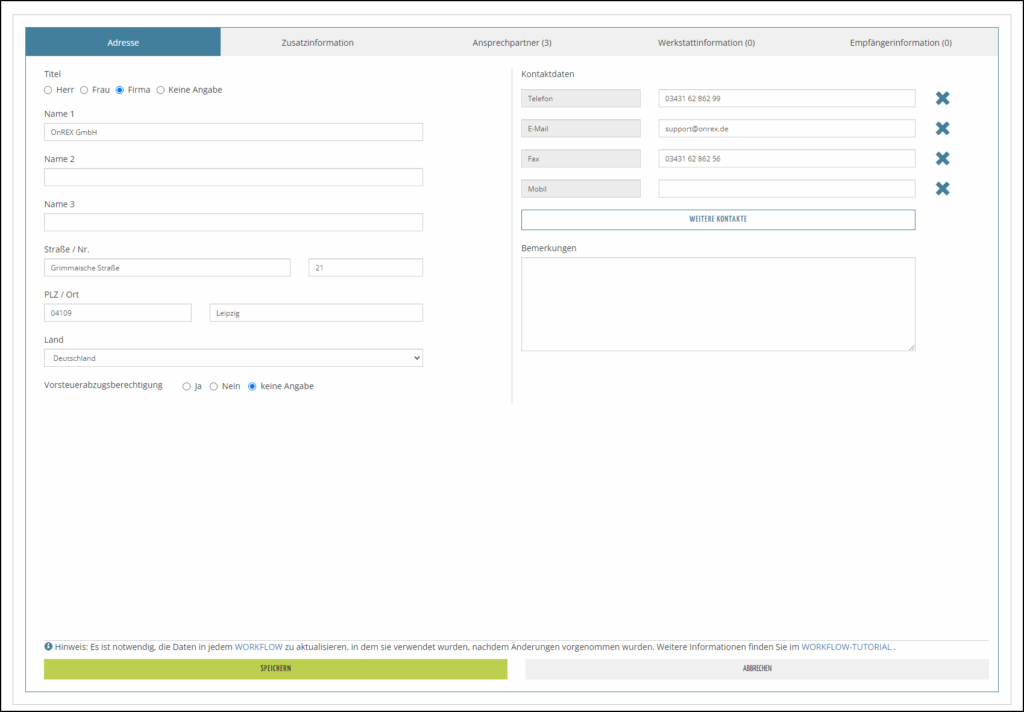This screenshot has width=1024, height=712.
Task: Set title to Keine Angabe
Action: [161, 90]
